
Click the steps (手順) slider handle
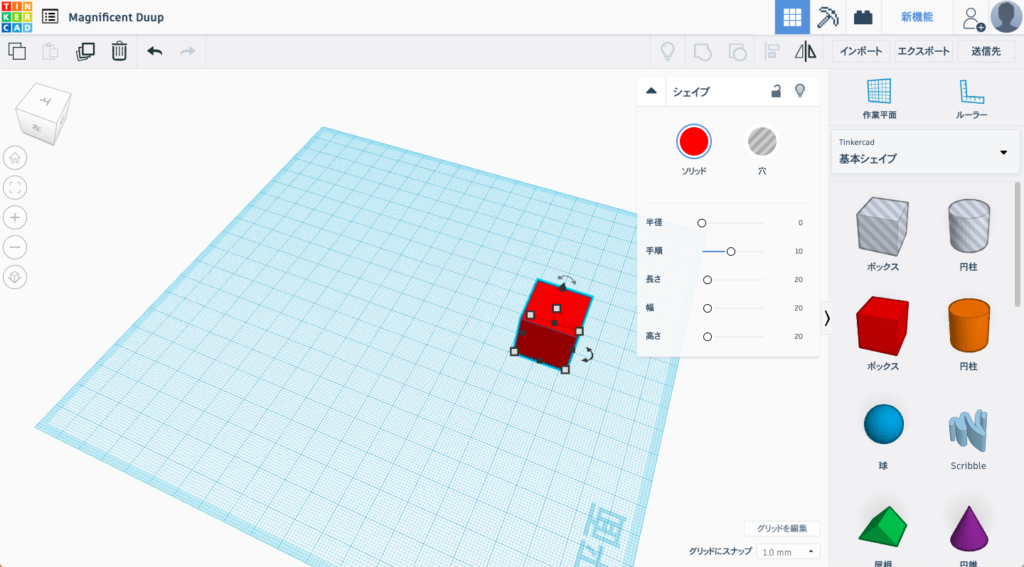[x=731, y=252]
